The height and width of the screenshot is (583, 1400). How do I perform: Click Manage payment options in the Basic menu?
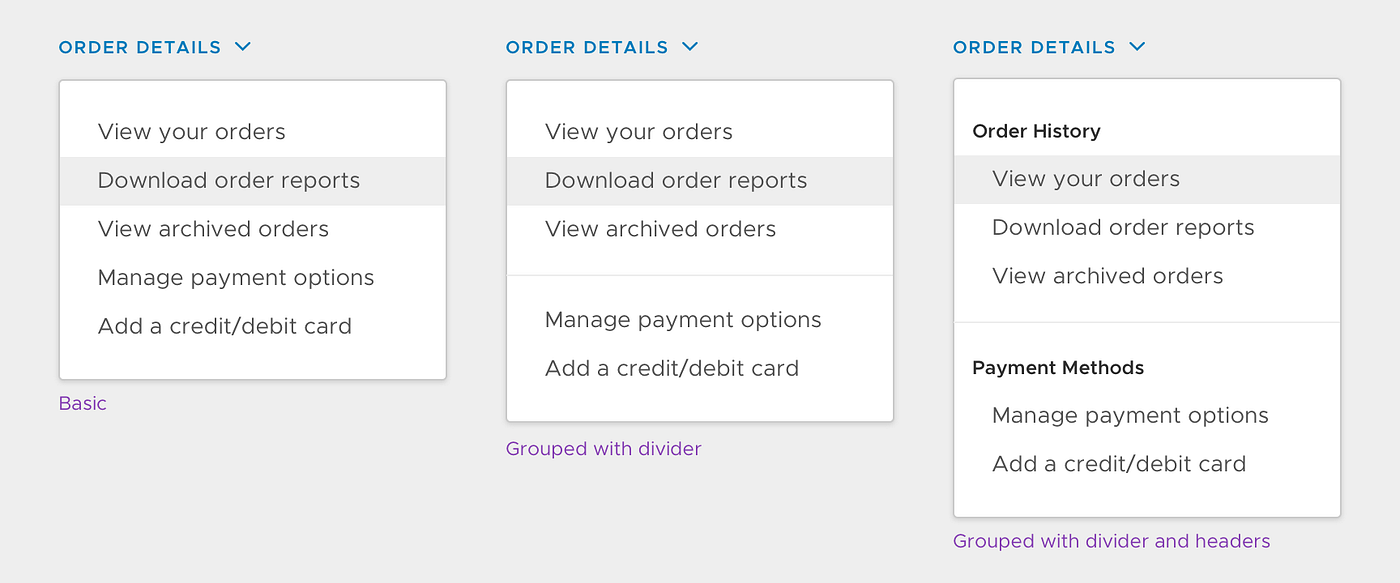[236, 277]
